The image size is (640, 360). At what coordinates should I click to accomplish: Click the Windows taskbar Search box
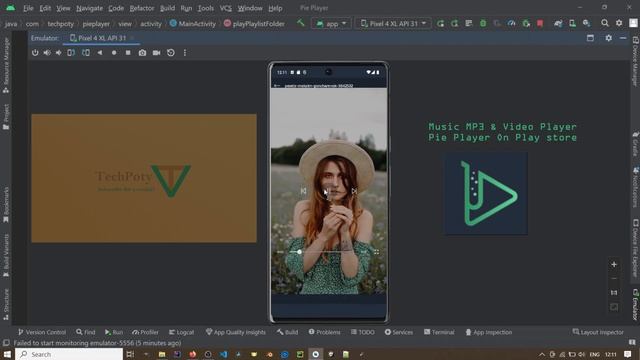[69, 354]
